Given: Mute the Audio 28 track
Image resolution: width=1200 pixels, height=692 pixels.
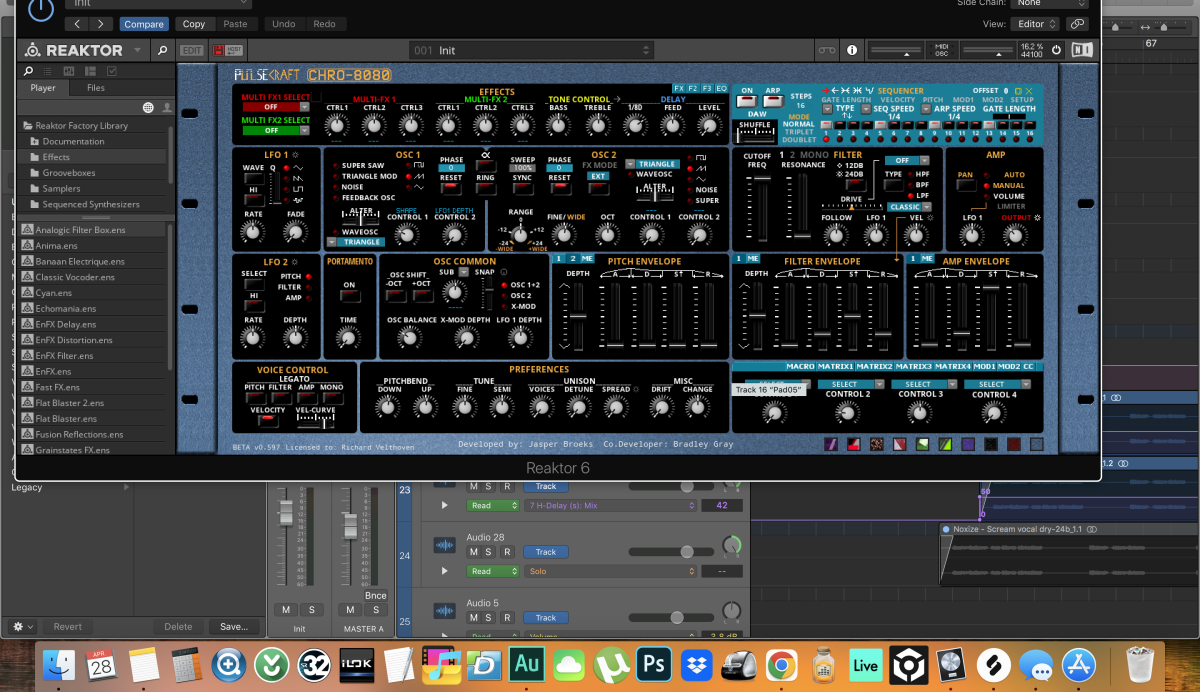Looking at the screenshot, I should tap(474, 552).
